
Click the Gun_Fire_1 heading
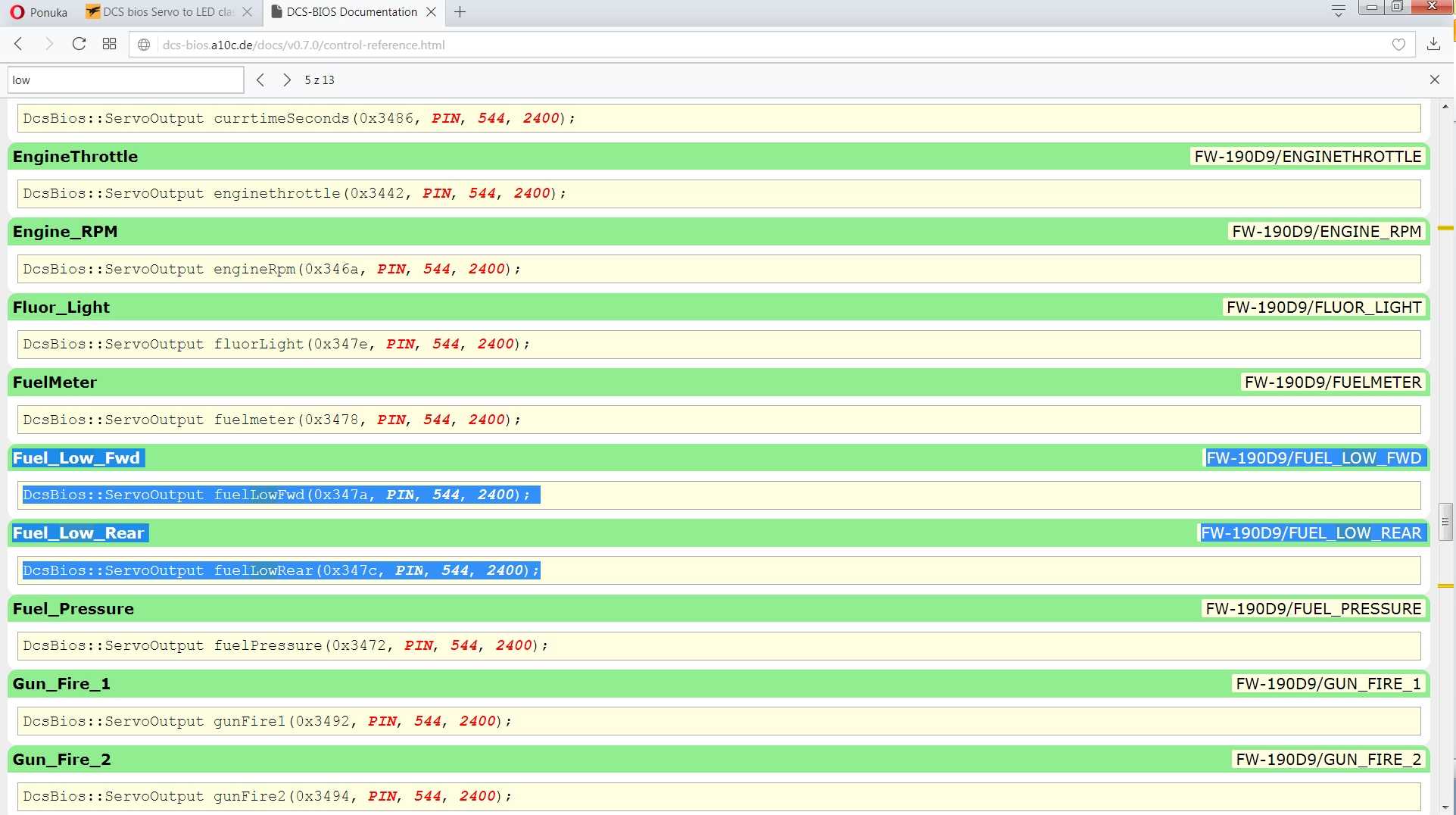(61, 684)
